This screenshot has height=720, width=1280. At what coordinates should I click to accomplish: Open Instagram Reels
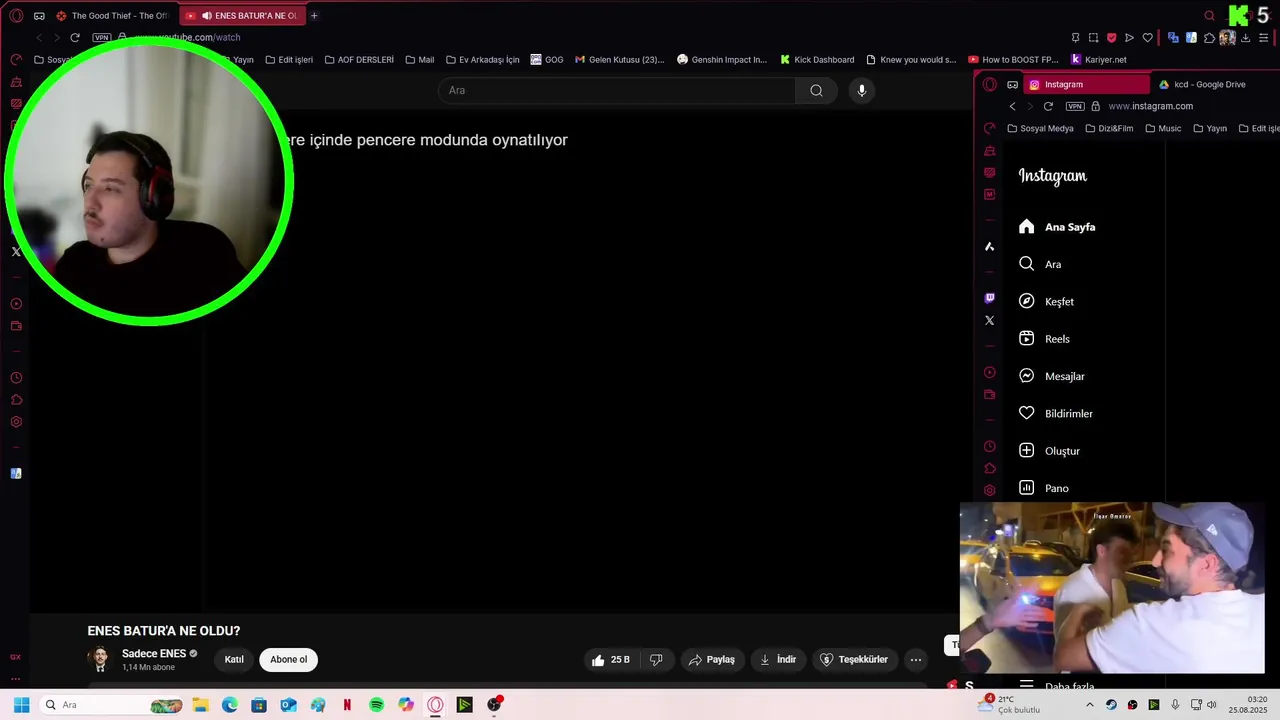(1044, 339)
